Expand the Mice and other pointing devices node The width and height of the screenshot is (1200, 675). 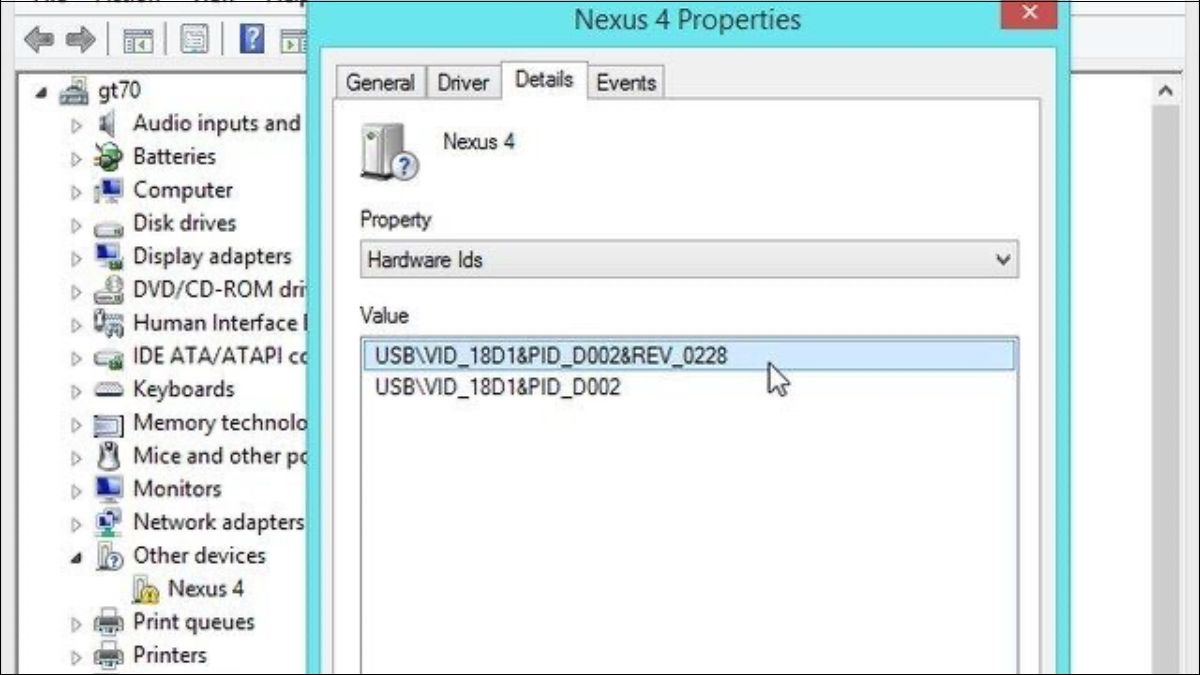point(77,457)
